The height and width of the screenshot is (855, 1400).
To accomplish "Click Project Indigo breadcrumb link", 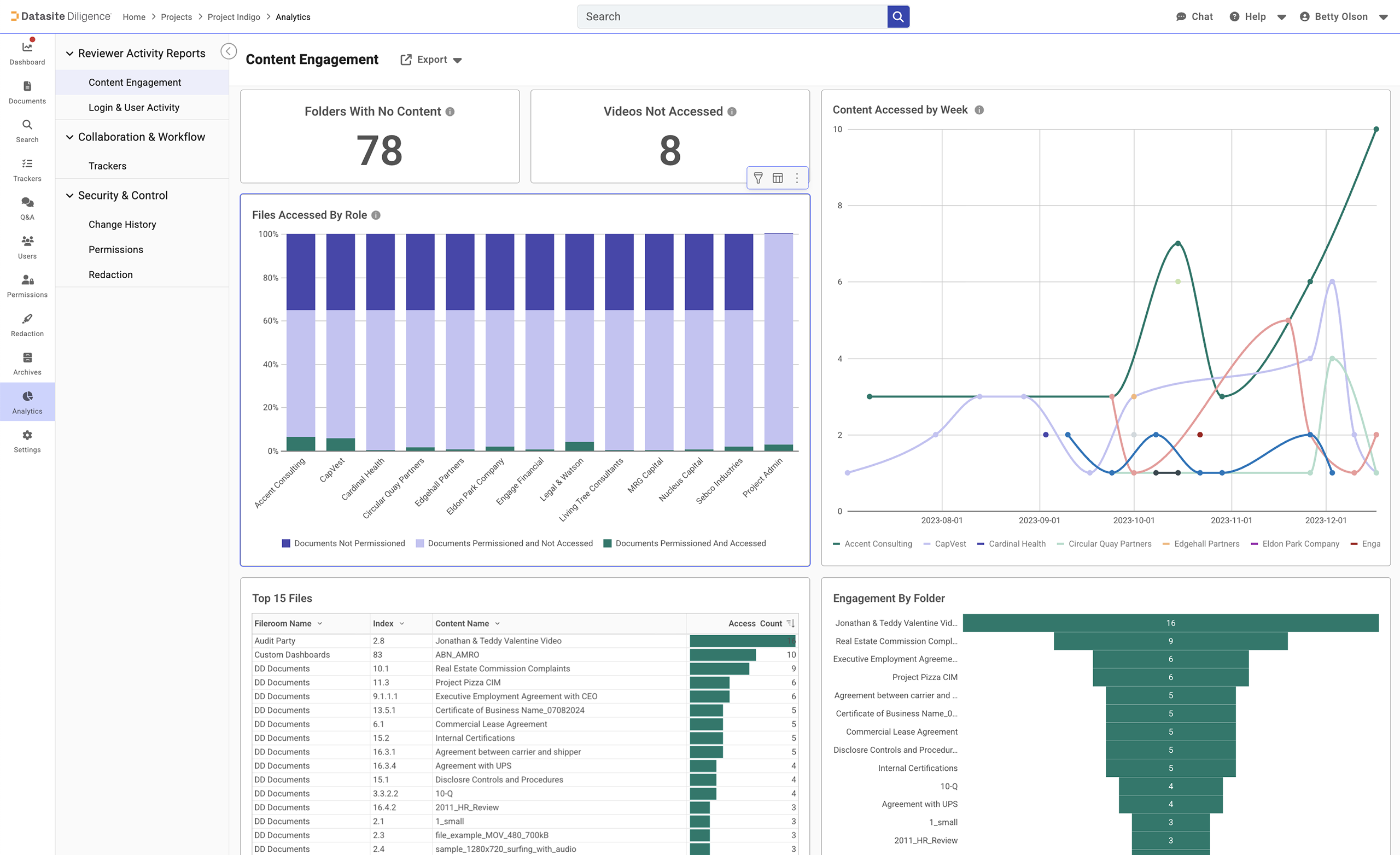I will (234, 17).
